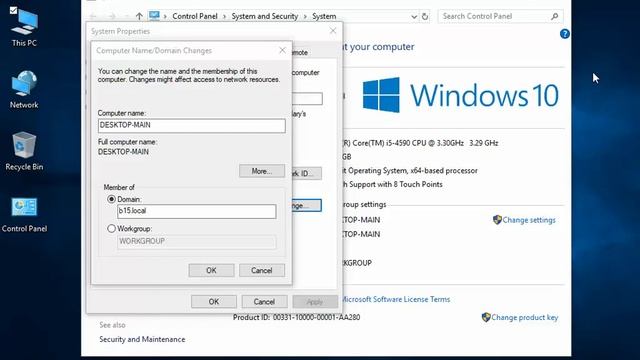This screenshot has height=360, width=640.
Task: Toggle the checkbox on This PC icon
Action: point(13,10)
